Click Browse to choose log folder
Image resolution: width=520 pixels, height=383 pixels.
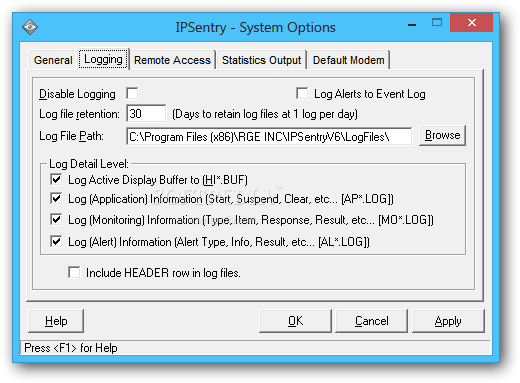[442, 135]
